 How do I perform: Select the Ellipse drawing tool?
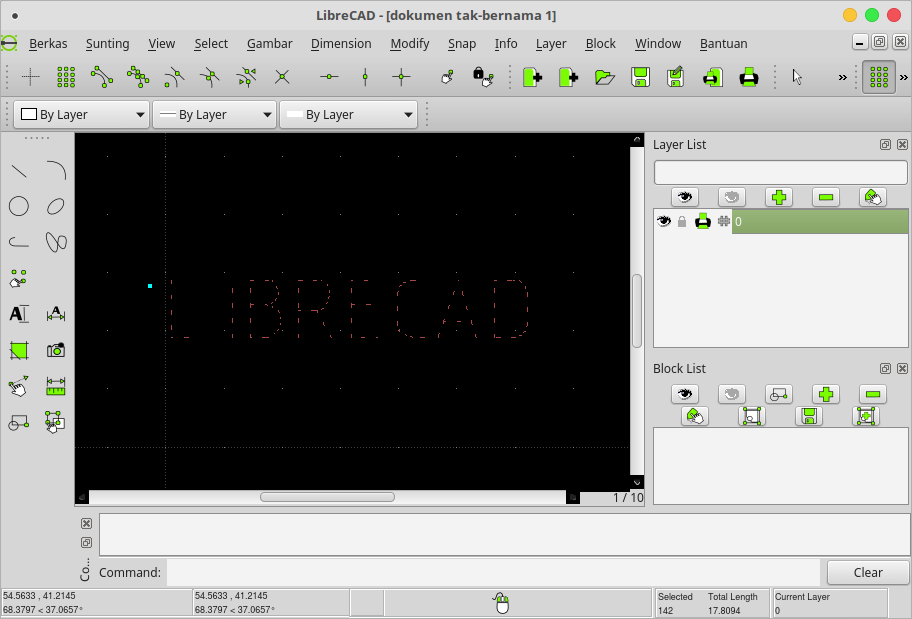56,207
